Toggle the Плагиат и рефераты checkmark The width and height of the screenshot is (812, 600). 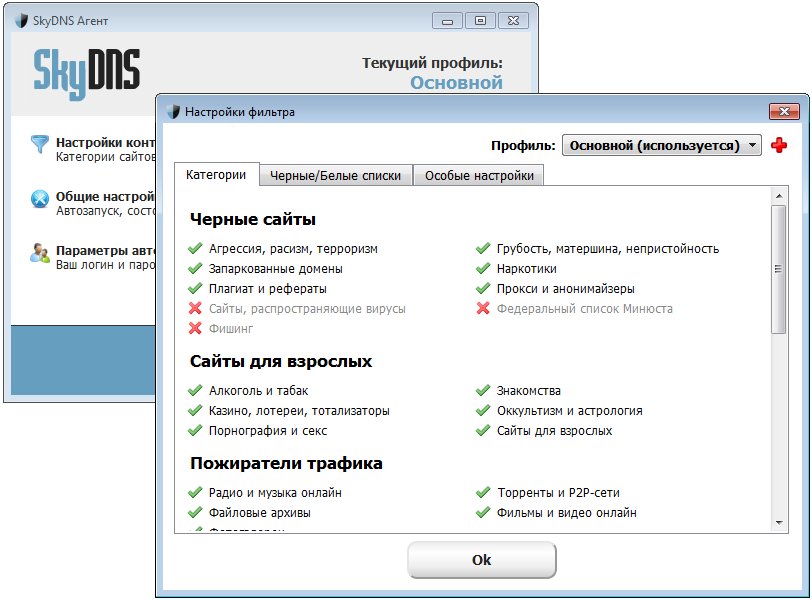tap(195, 288)
